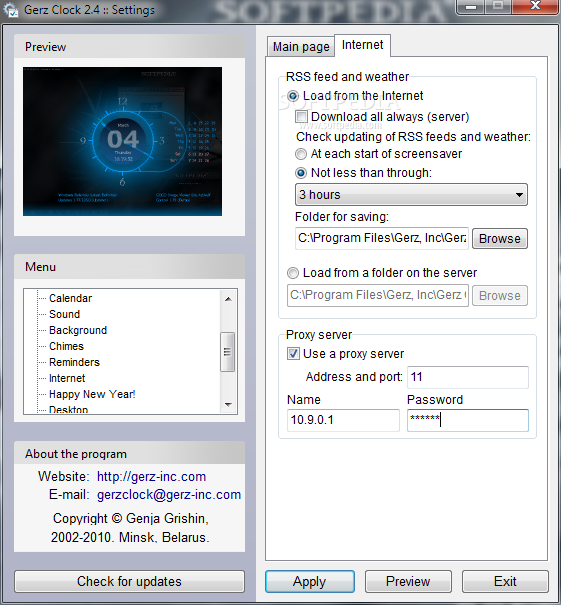Select the Internet tab
Screen dimensions: 561x605
point(362,45)
